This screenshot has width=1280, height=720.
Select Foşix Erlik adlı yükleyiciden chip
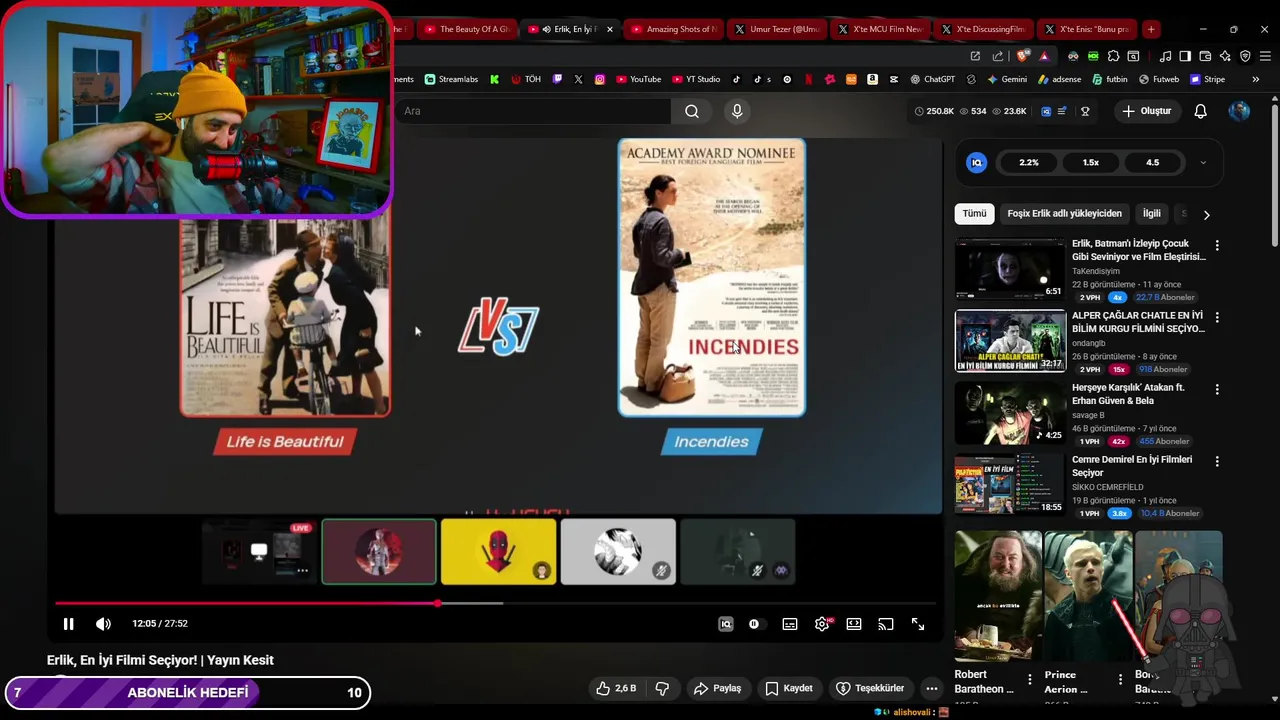(x=1064, y=213)
